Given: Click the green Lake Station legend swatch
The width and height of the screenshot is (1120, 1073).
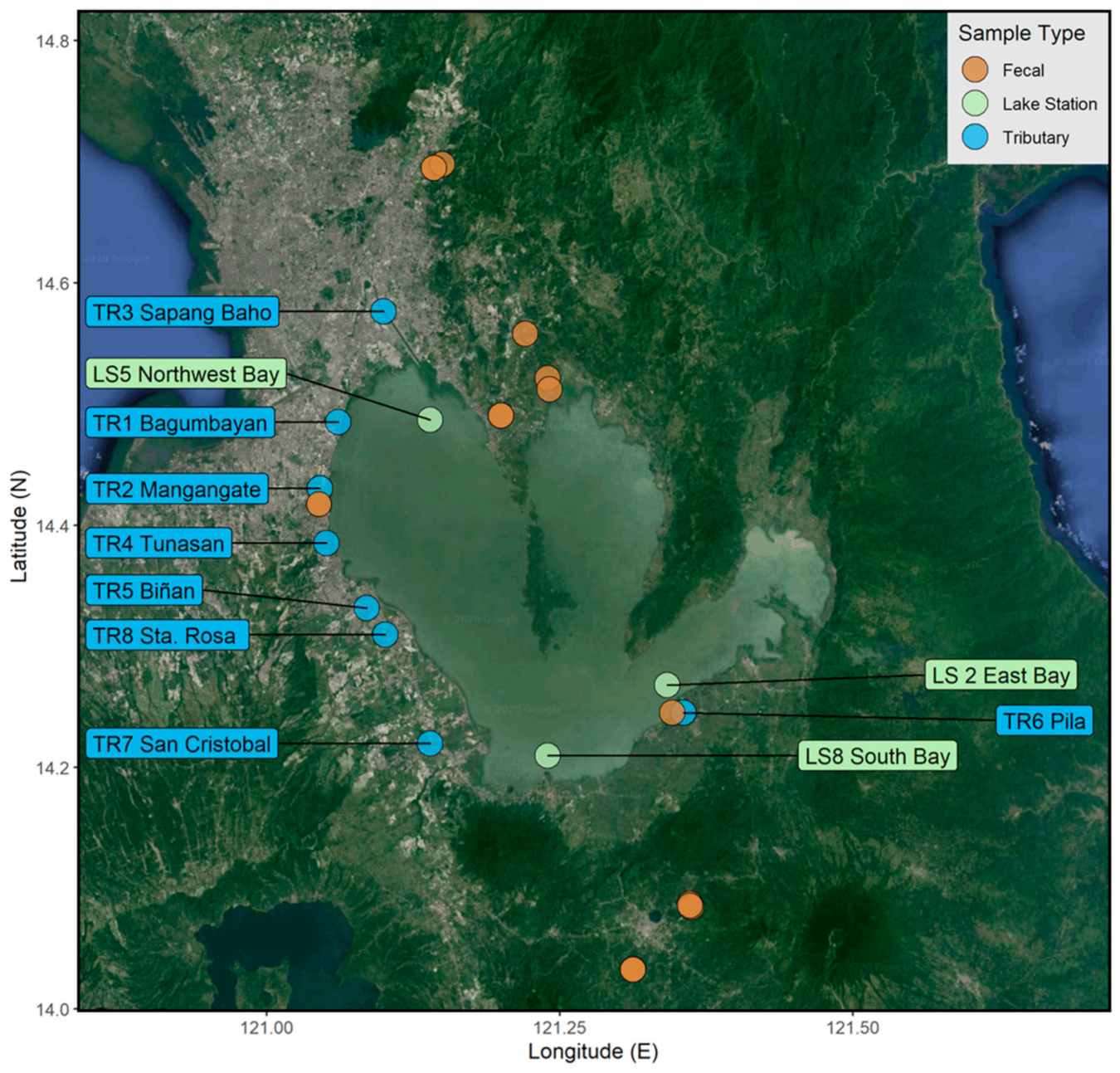Looking at the screenshot, I should 975,104.
